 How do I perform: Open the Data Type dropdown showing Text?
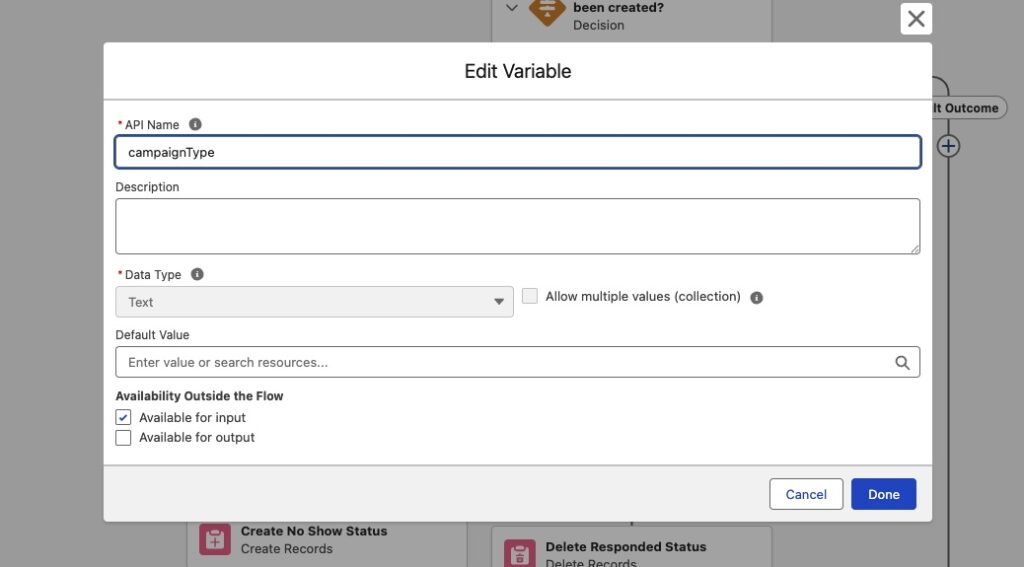pos(314,302)
